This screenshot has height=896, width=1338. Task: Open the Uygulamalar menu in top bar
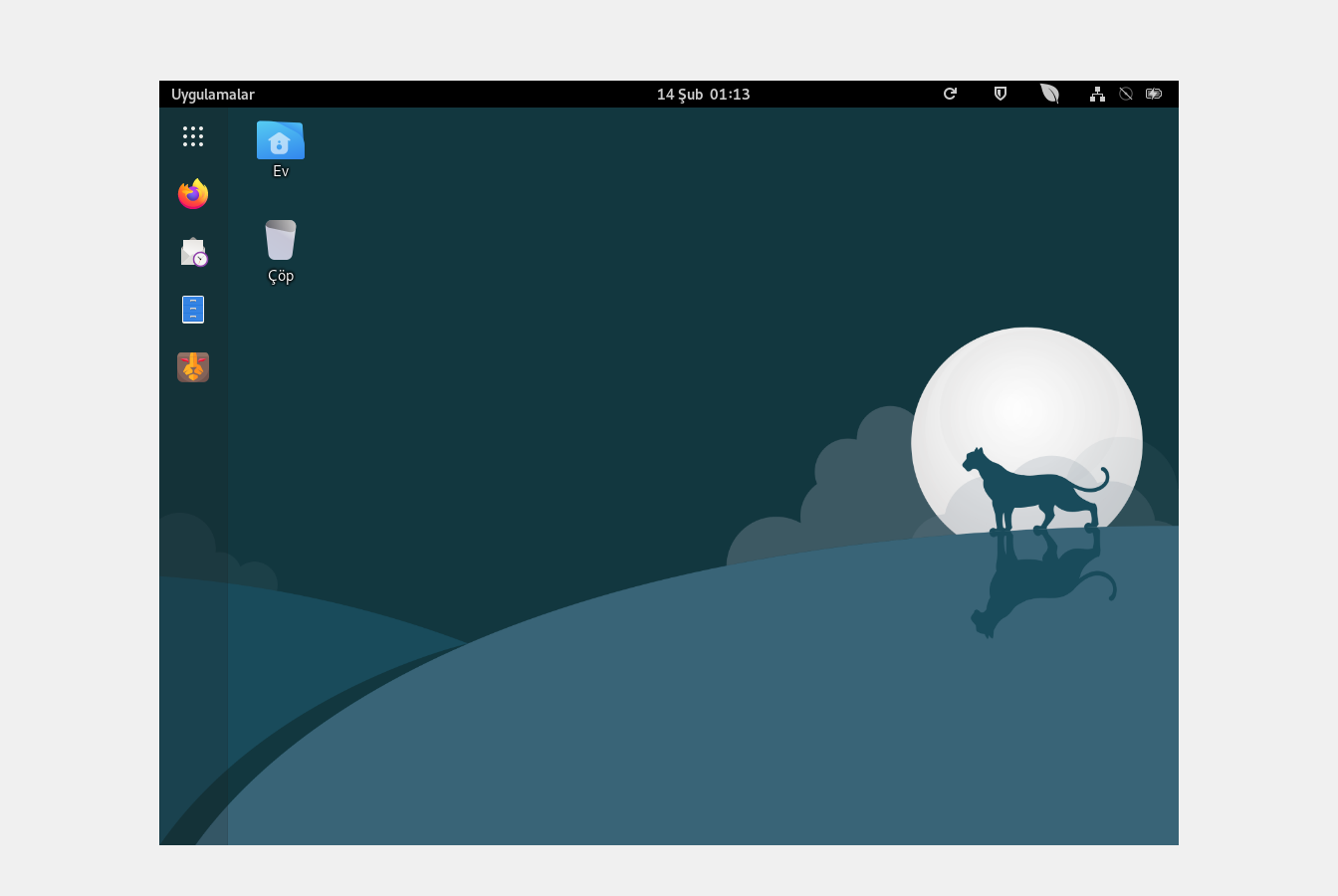click(213, 95)
